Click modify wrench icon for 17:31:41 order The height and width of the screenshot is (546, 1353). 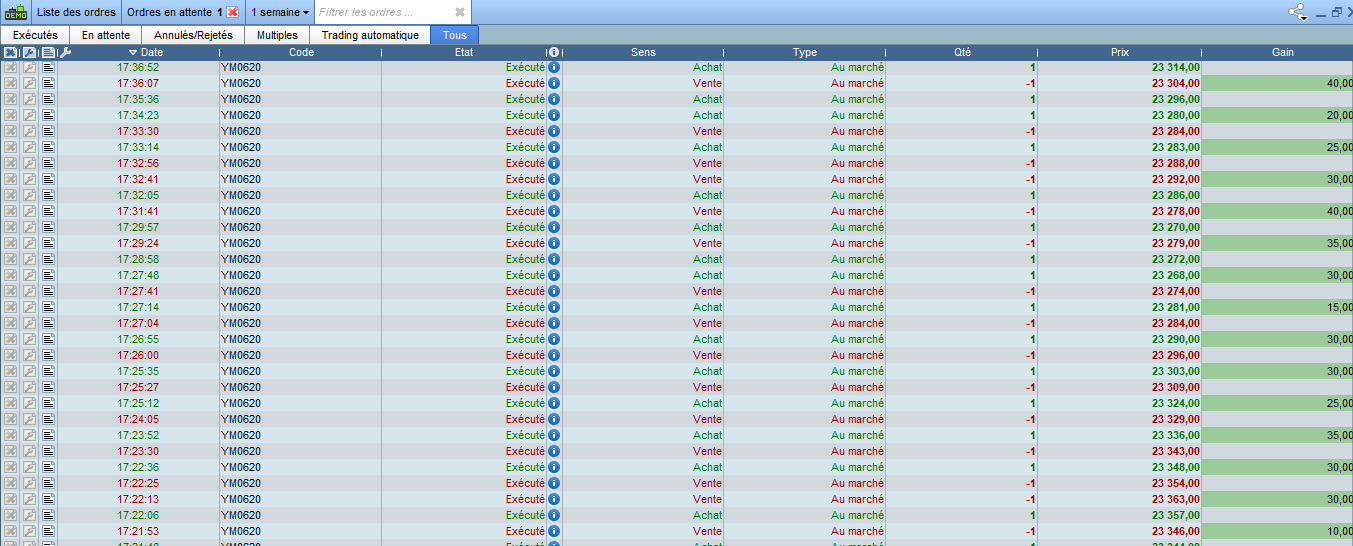[x=30, y=211]
